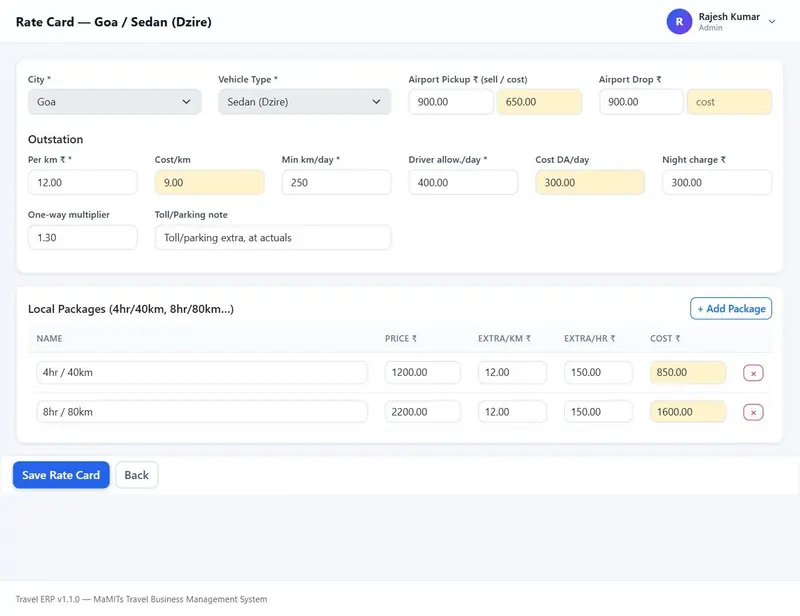Edit 4hr package extra/km field
This screenshot has height=616, width=800.
coord(512,373)
